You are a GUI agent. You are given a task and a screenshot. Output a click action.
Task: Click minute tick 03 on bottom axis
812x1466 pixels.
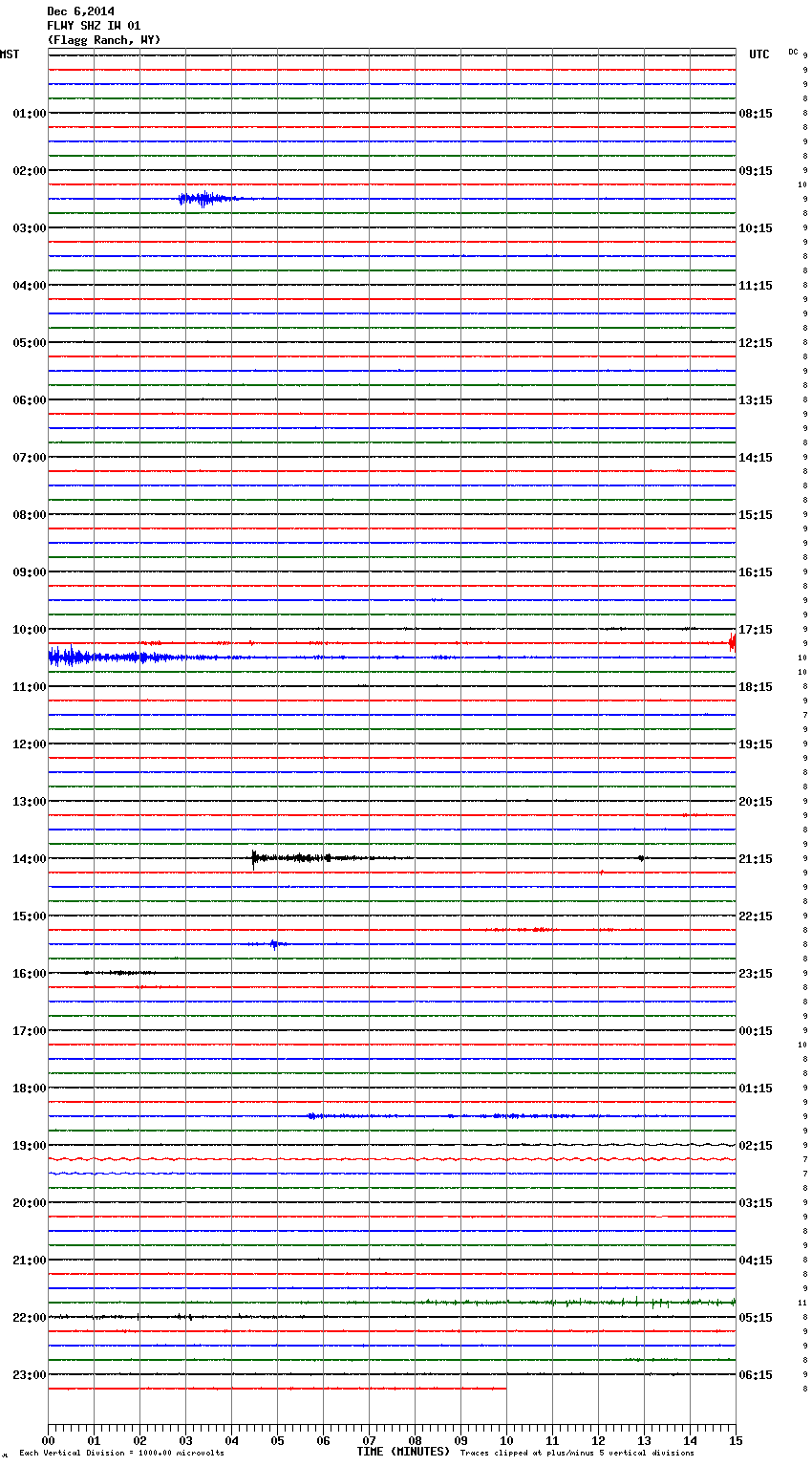pos(185,1440)
